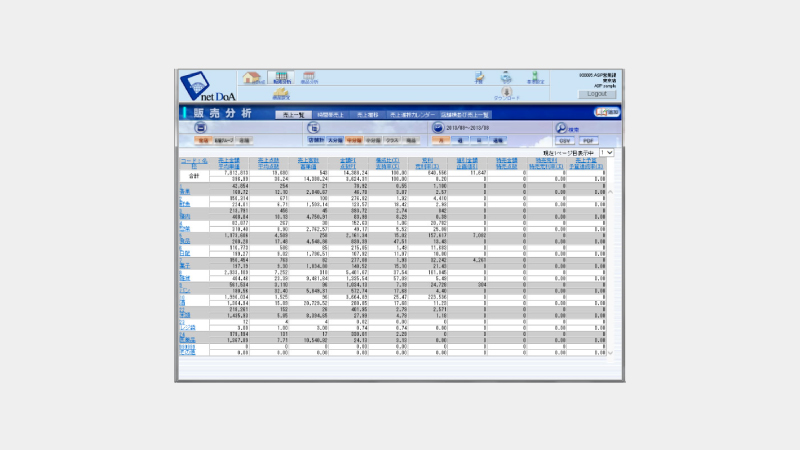This screenshot has height=450, width=800.
Task: Click the magnifier 検索 icon
Action: [561, 128]
